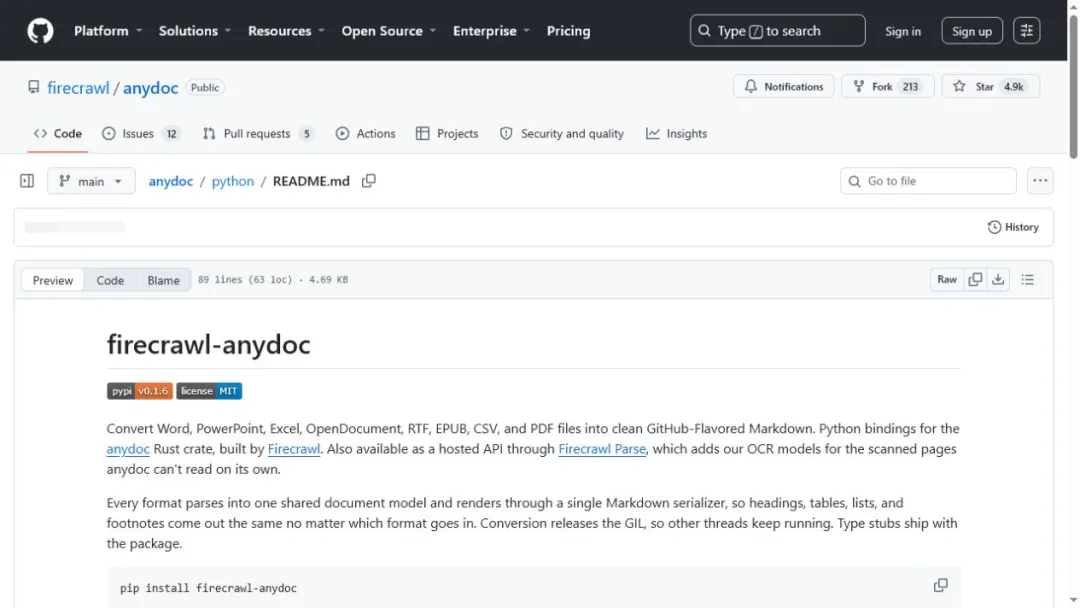
Task: Click the Notifications bell button
Action: point(783,86)
